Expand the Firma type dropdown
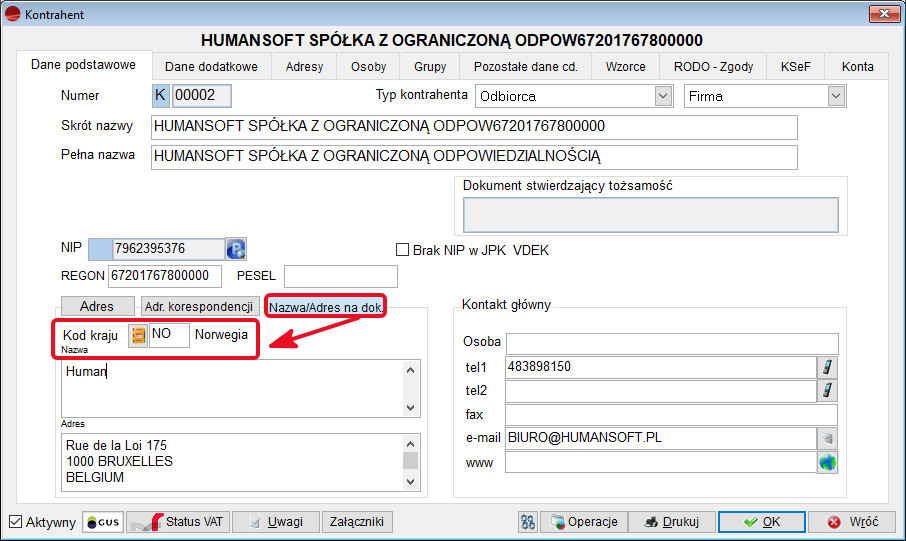The image size is (906, 541). (836, 96)
